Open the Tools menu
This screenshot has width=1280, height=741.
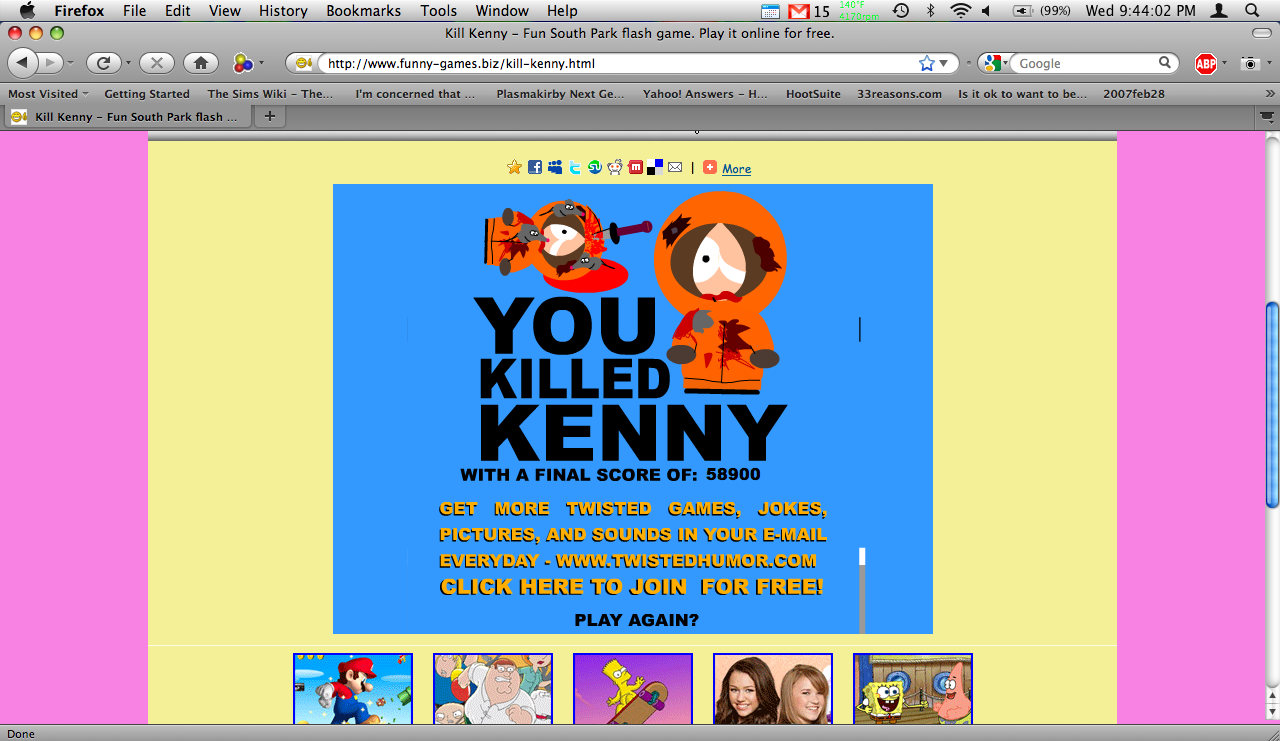438,11
